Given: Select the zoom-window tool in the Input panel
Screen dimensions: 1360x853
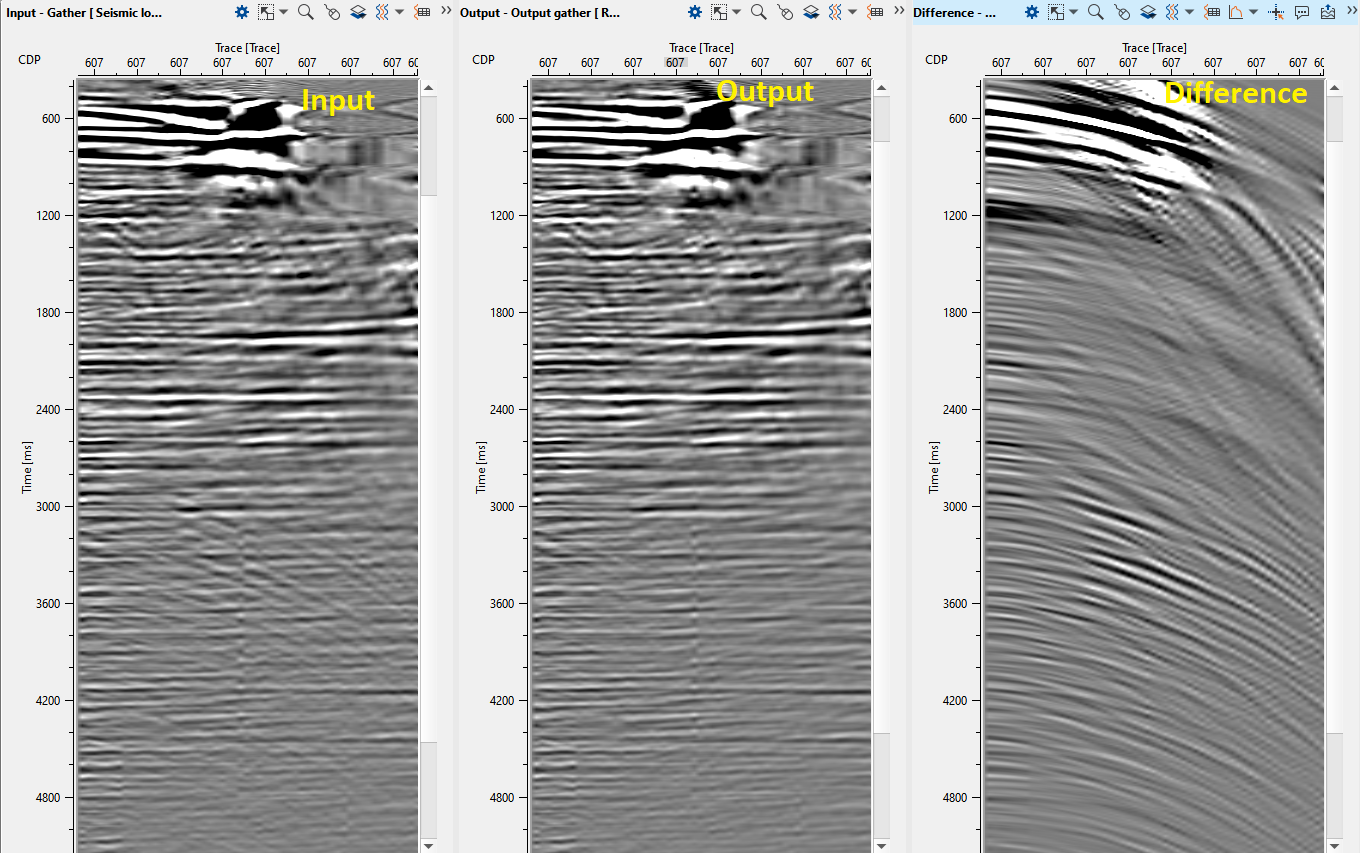Looking at the screenshot, I should (265, 12).
